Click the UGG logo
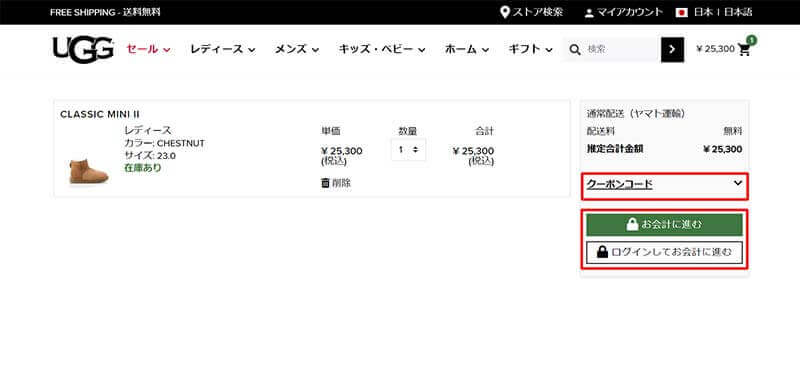 [x=83, y=49]
